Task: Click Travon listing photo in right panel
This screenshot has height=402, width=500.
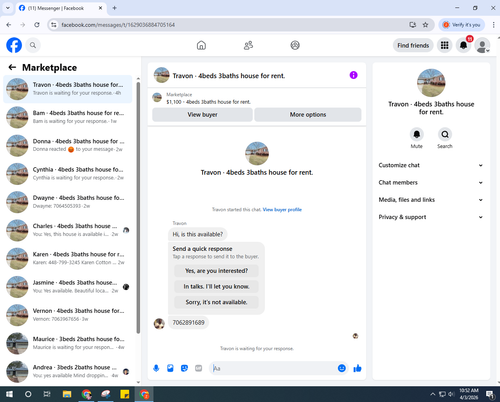Action: tap(431, 83)
